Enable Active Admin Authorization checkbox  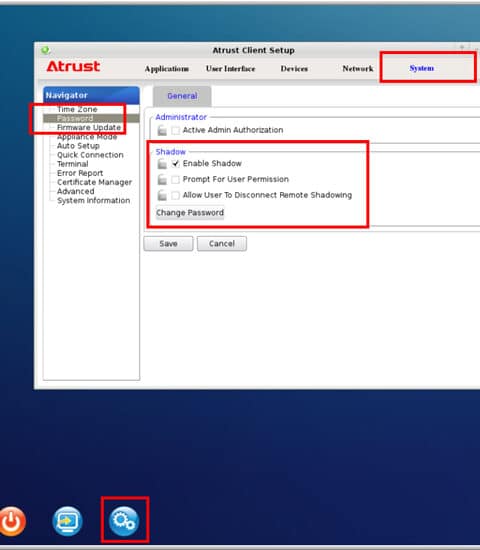[x=175, y=130]
